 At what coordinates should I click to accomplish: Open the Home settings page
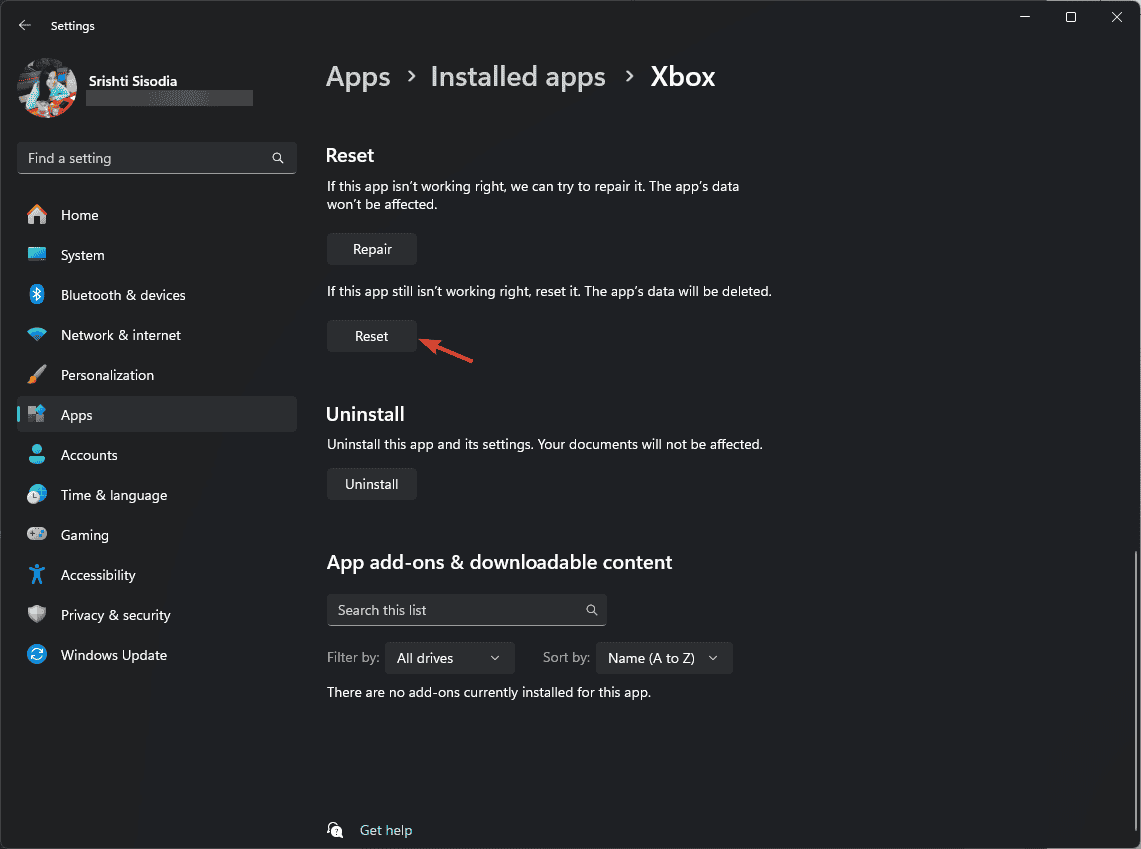[x=156, y=215]
